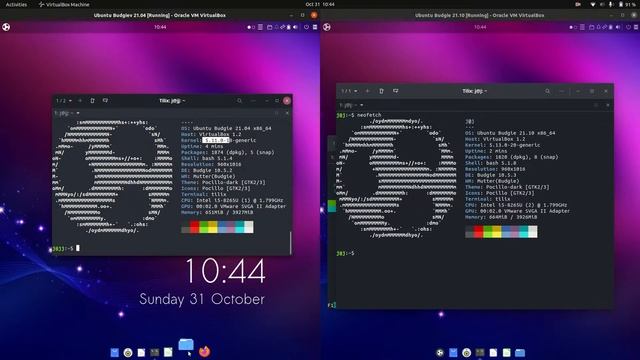Open the Tilix title dropdown in the right window
This screenshot has height=360, width=640.
coord(475,91)
